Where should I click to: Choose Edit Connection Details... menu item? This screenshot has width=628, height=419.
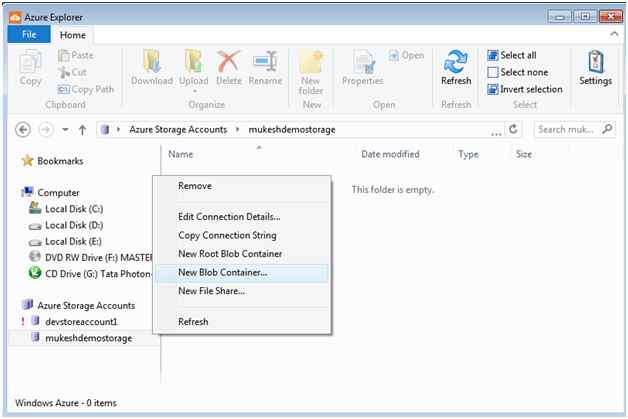242,217
